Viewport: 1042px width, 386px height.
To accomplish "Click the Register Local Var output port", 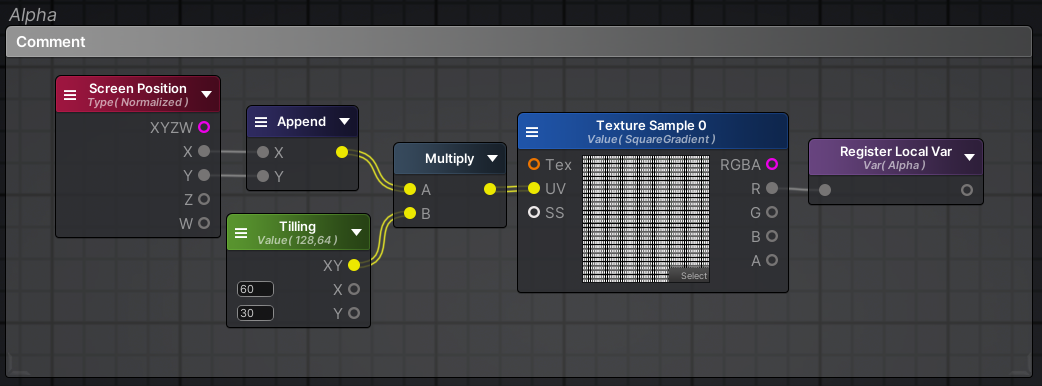I will (x=967, y=190).
